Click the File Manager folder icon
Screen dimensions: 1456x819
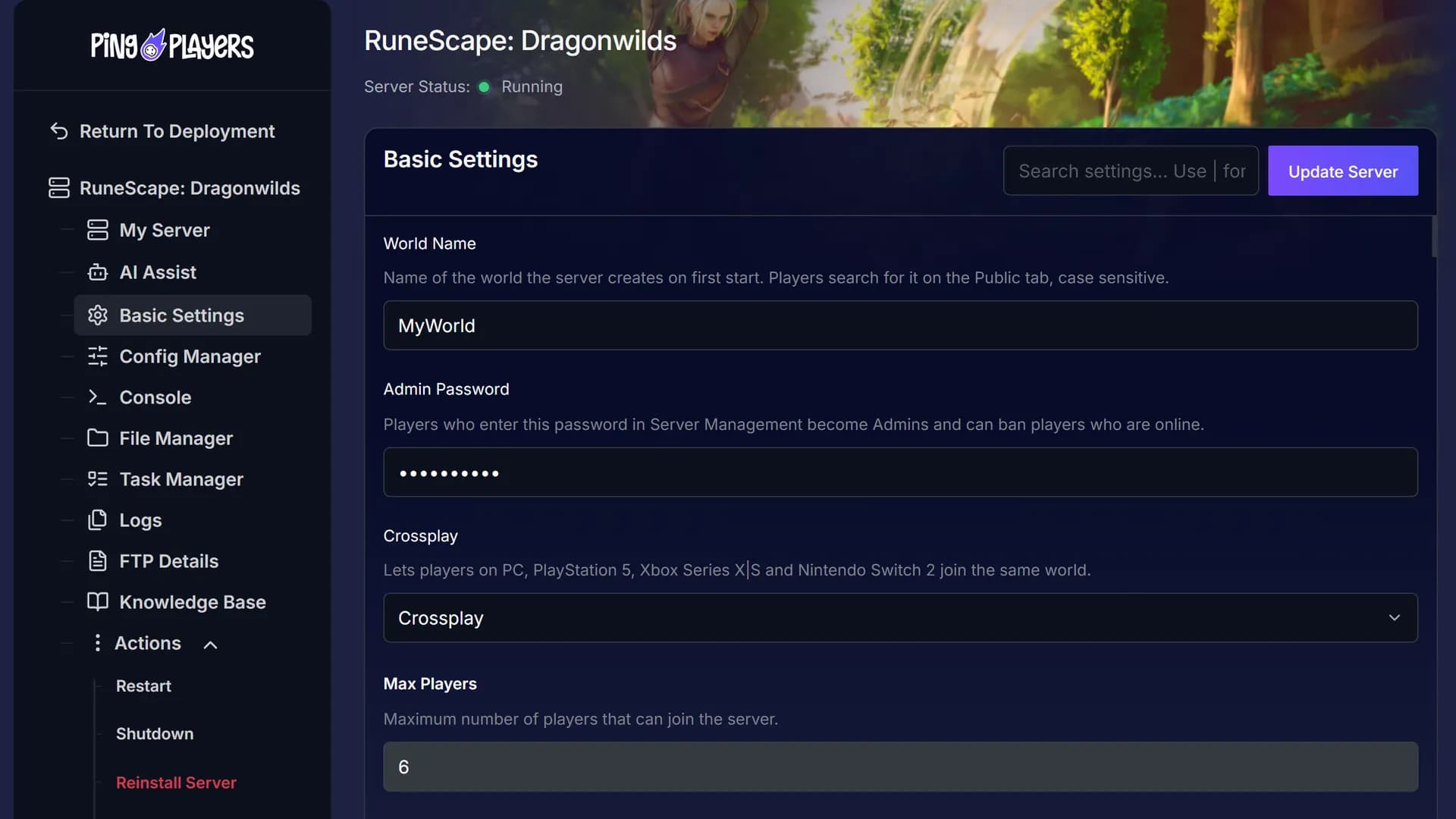(x=98, y=438)
